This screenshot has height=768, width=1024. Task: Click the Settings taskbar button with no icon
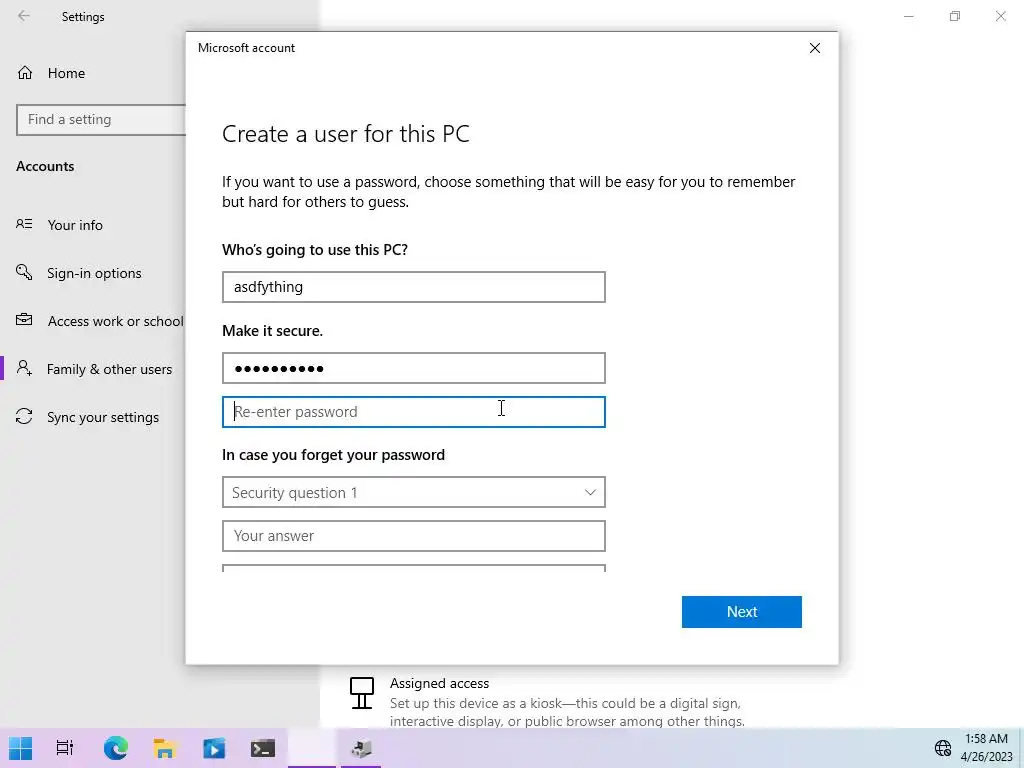point(312,748)
